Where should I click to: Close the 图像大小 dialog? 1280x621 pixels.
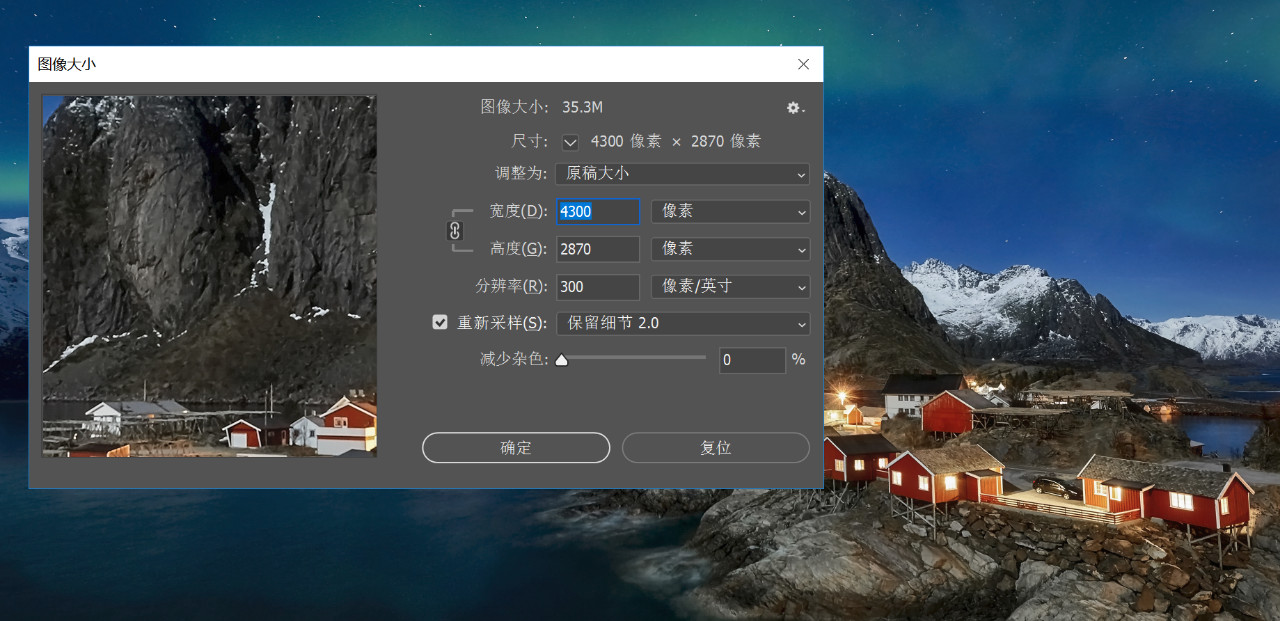click(x=803, y=64)
